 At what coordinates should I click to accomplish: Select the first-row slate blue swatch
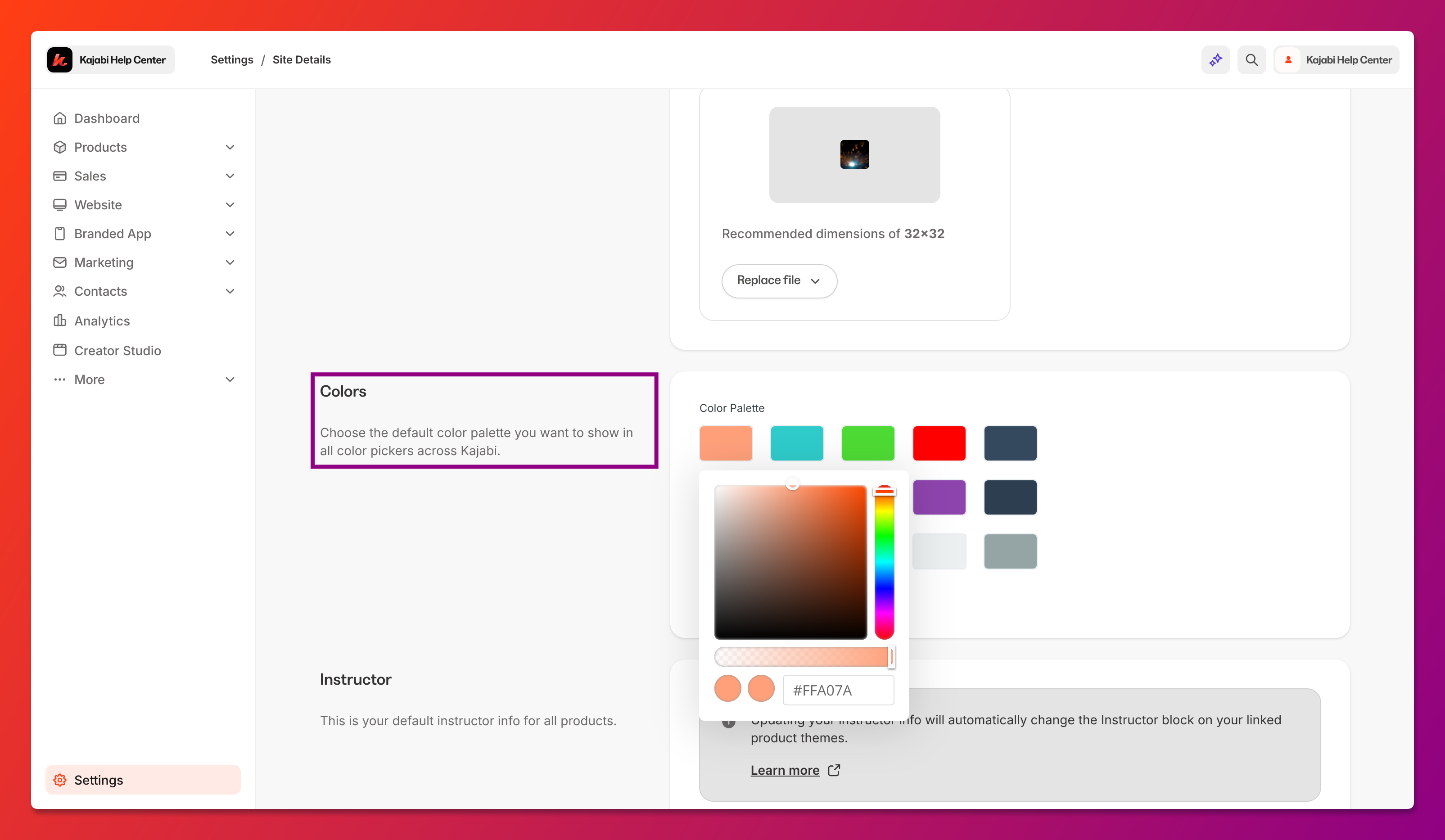(x=1010, y=443)
